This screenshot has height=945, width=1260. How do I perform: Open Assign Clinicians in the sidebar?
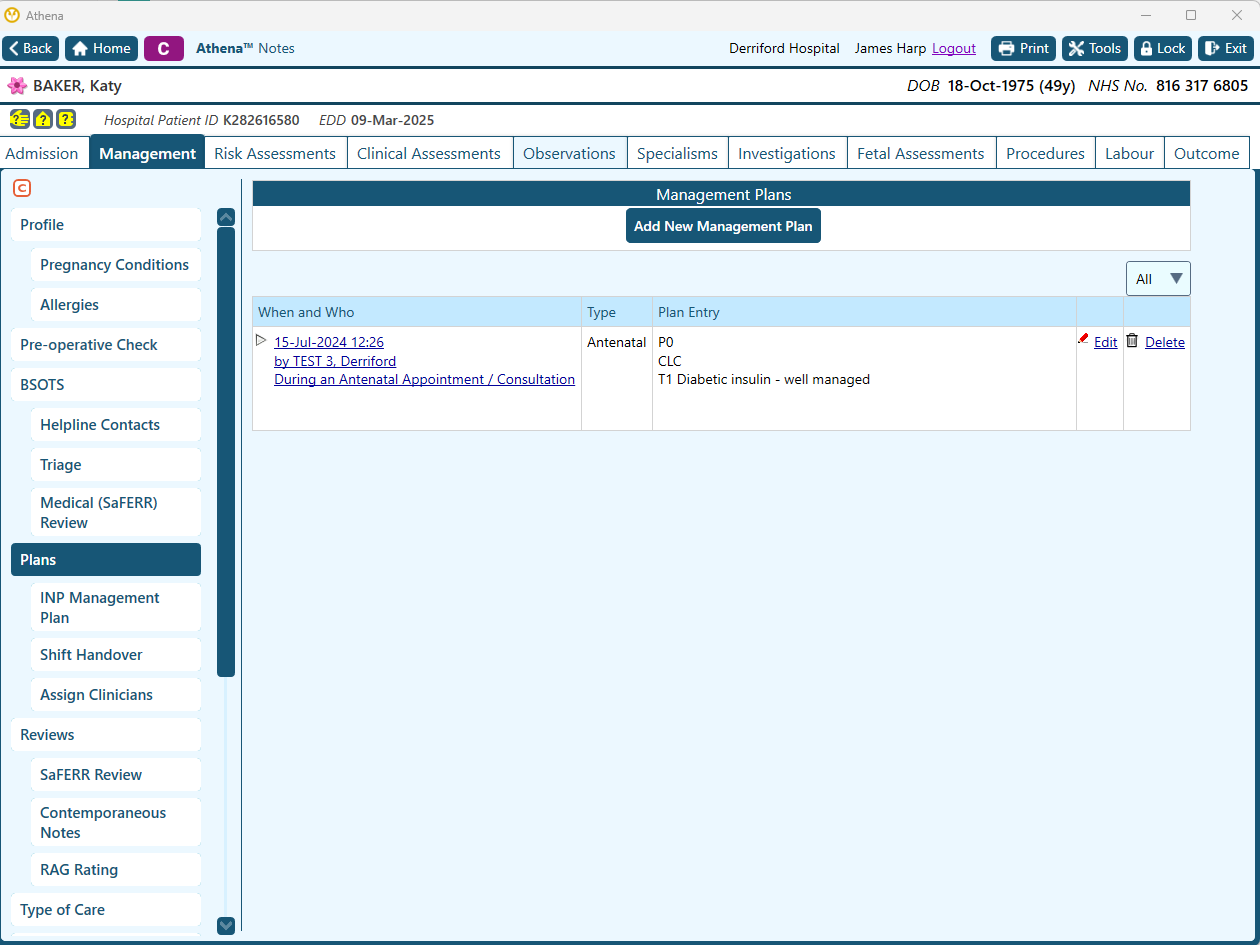click(x=116, y=695)
